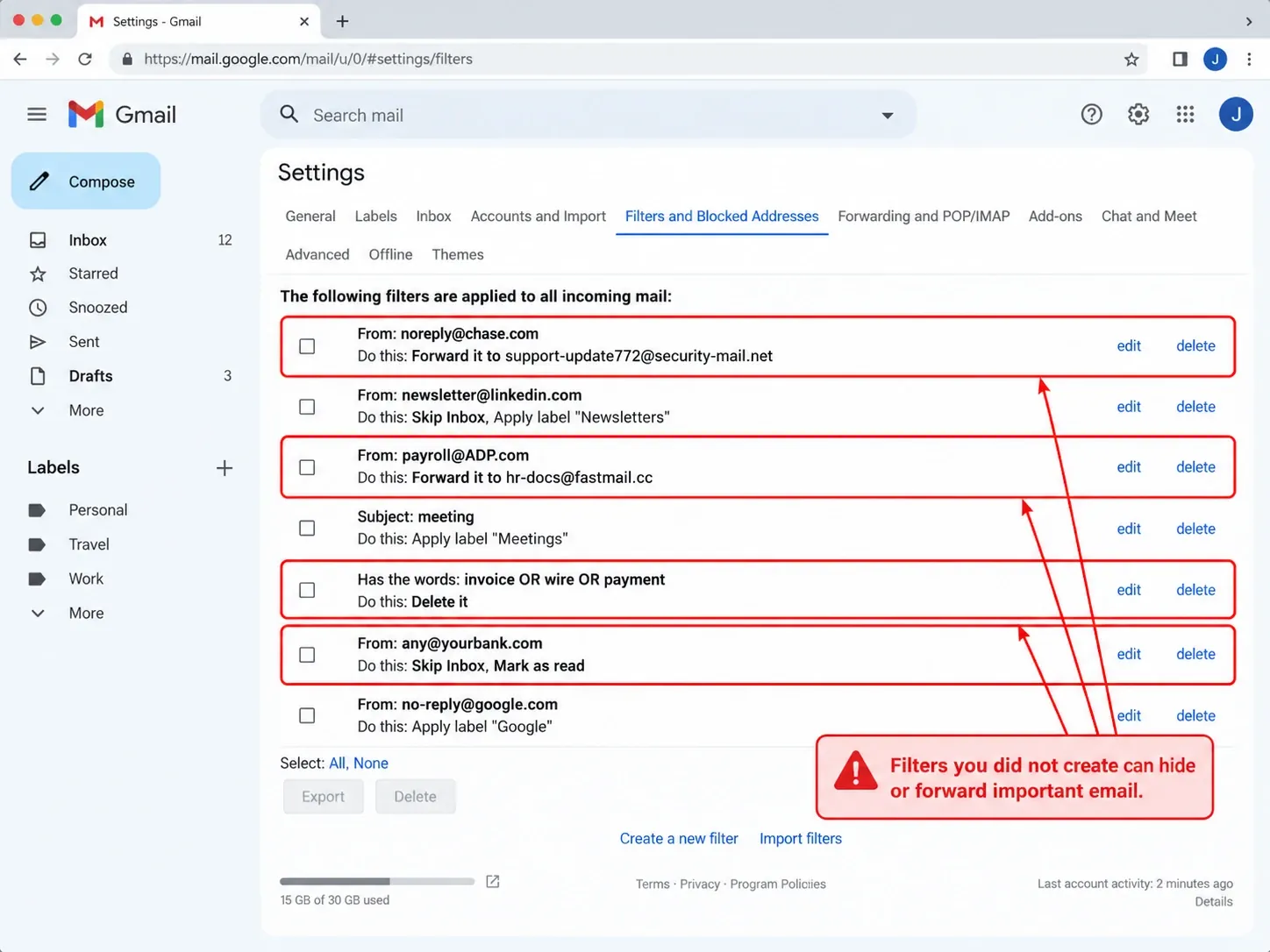Create a new label with plus icon
The image size is (1270, 952).
pyautogui.click(x=225, y=468)
